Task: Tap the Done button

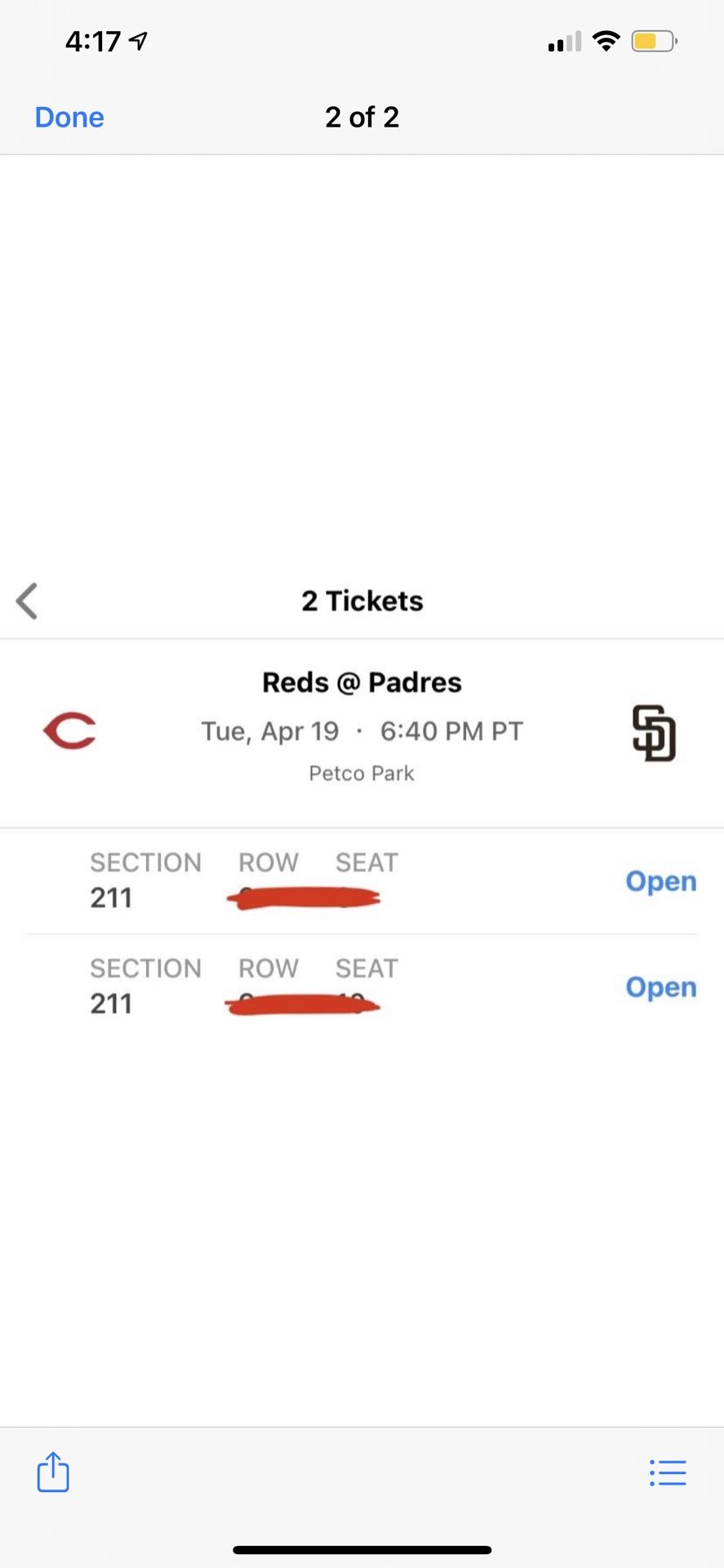Action: [x=69, y=118]
